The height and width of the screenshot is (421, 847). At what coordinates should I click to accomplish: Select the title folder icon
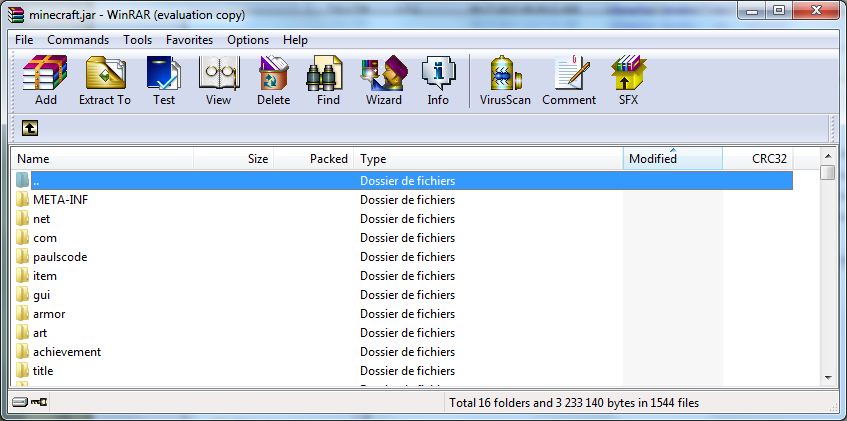point(22,371)
